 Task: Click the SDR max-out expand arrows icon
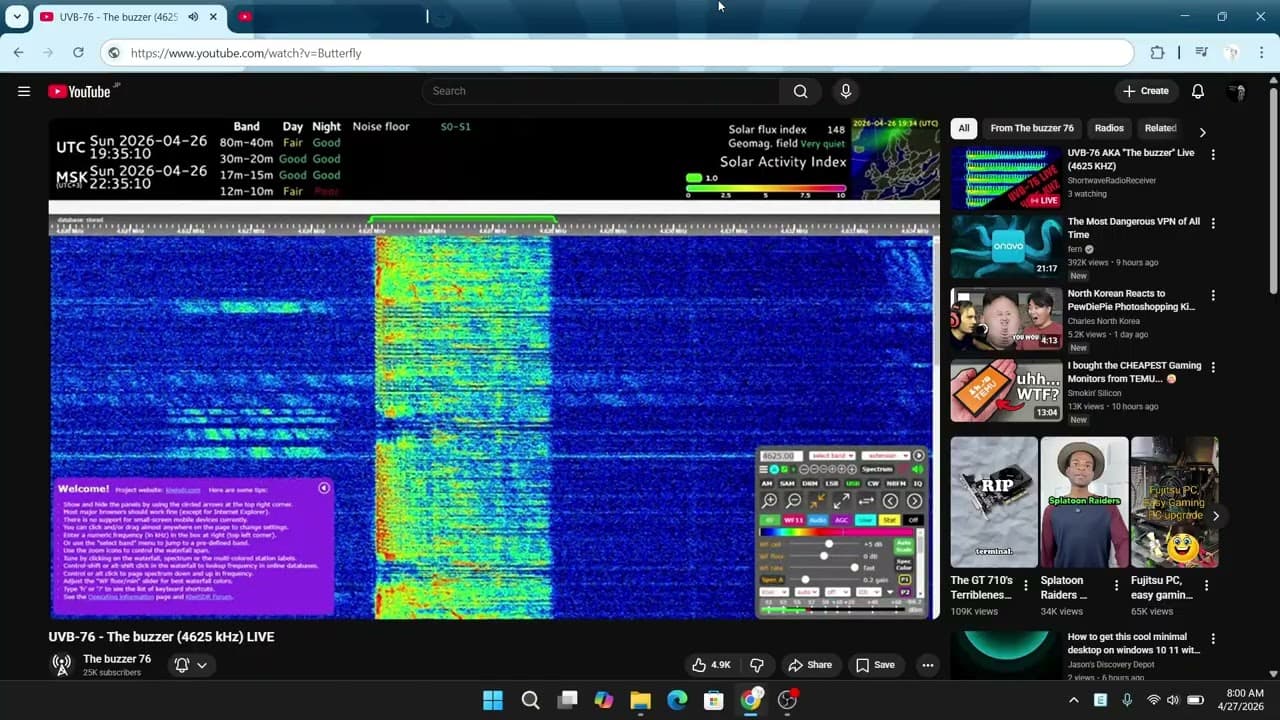click(x=842, y=501)
